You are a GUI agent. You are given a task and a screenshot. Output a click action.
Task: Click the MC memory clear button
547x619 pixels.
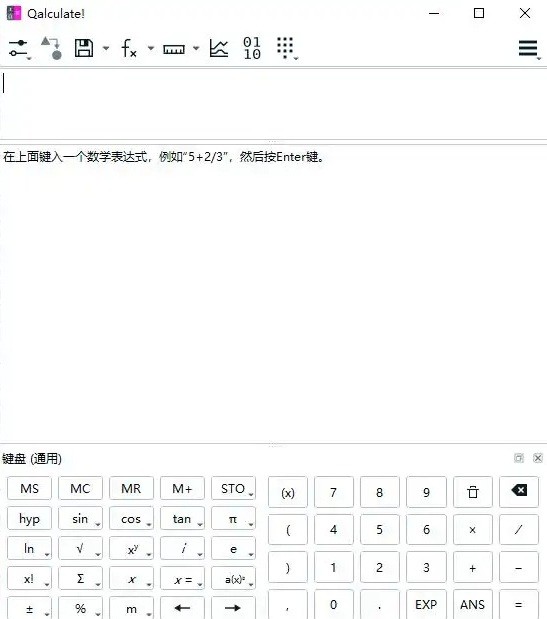(x=80, y=488)
